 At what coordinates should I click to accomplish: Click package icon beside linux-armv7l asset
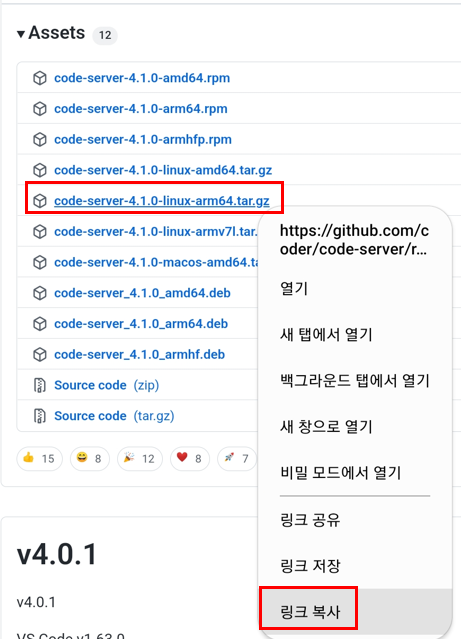point(40,231)
